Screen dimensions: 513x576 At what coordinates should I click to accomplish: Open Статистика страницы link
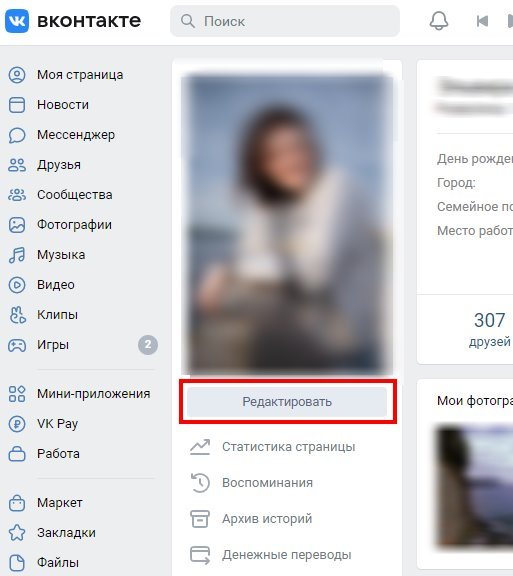288,447
